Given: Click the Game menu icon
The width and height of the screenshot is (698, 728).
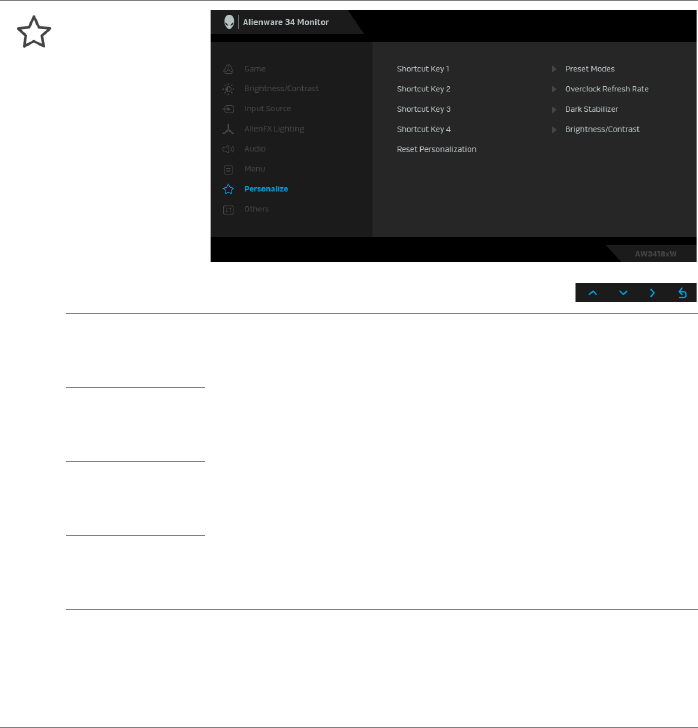Looking at the screenshot, I should [x=228, y=69].
